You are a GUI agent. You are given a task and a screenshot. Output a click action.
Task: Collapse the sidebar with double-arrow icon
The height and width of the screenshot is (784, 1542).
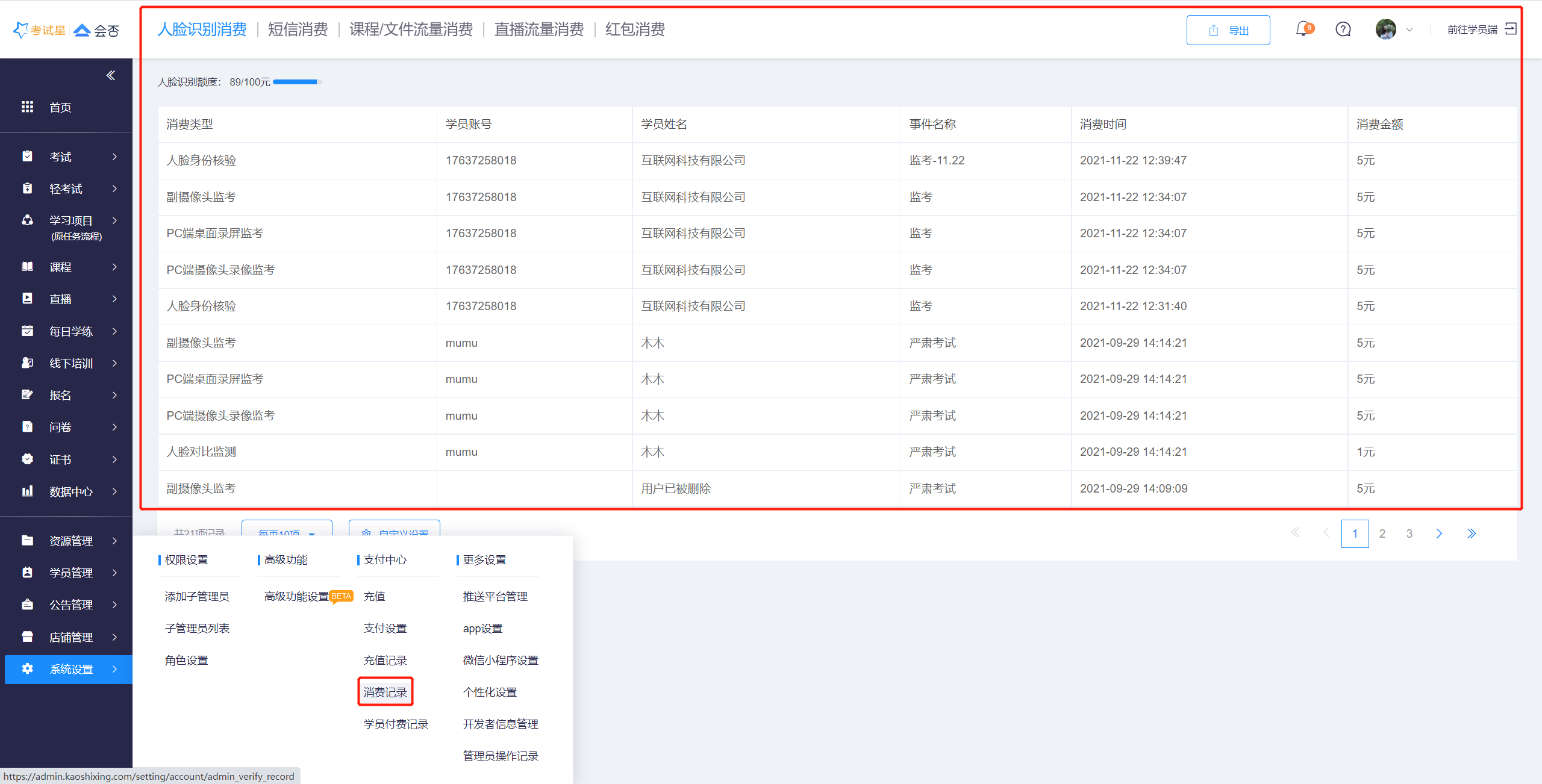pyautogui.click(x=111, y=75)
